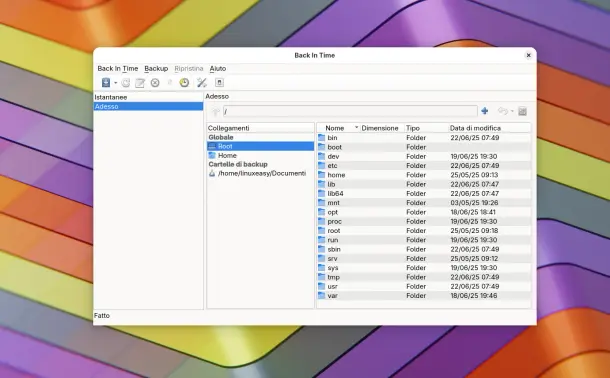Viewport: 610px width, 378px height.
Task: Click the Edit snapshot name icon
Action: click(140, 82)
